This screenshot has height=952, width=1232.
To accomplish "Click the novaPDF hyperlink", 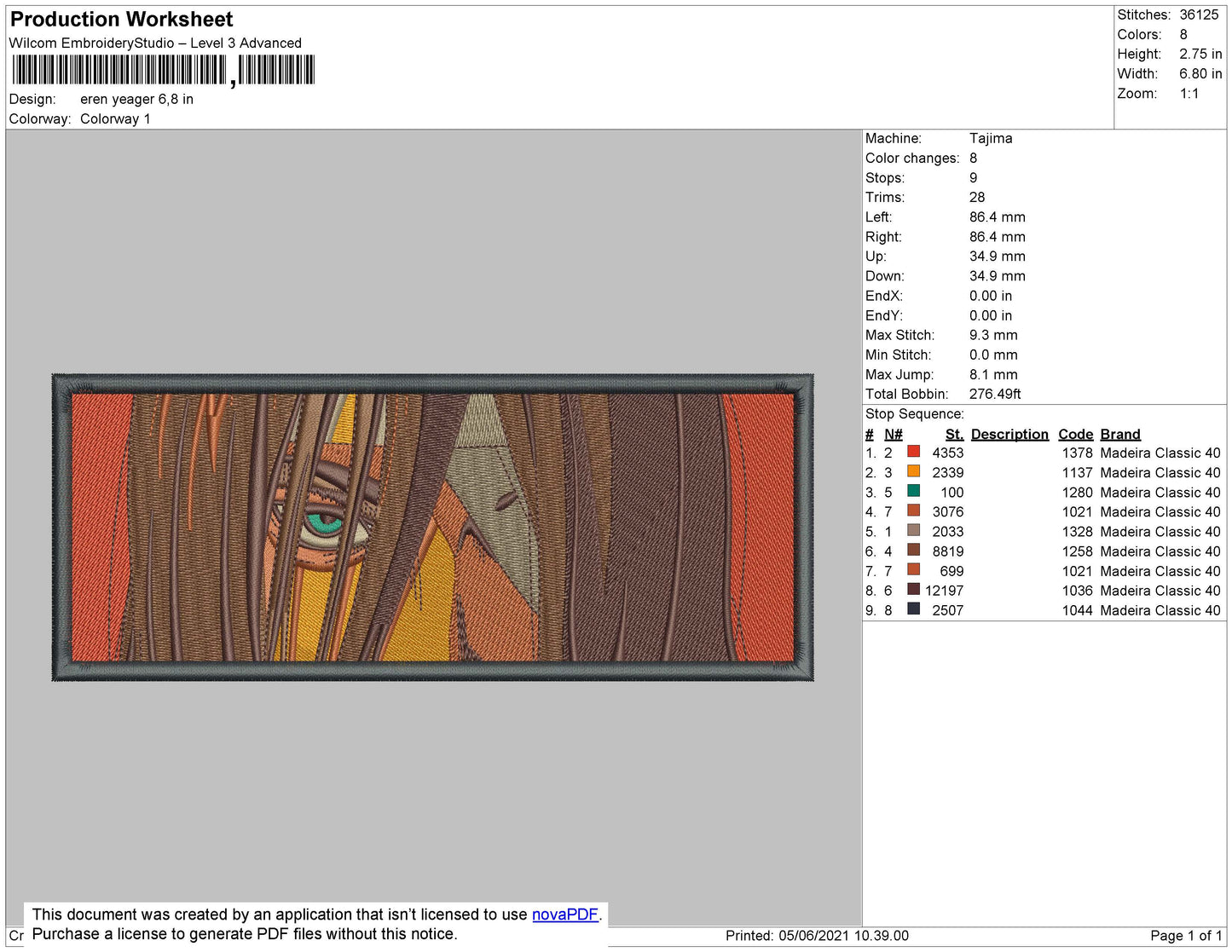I will pyautogui.click(x=565, y=914).
